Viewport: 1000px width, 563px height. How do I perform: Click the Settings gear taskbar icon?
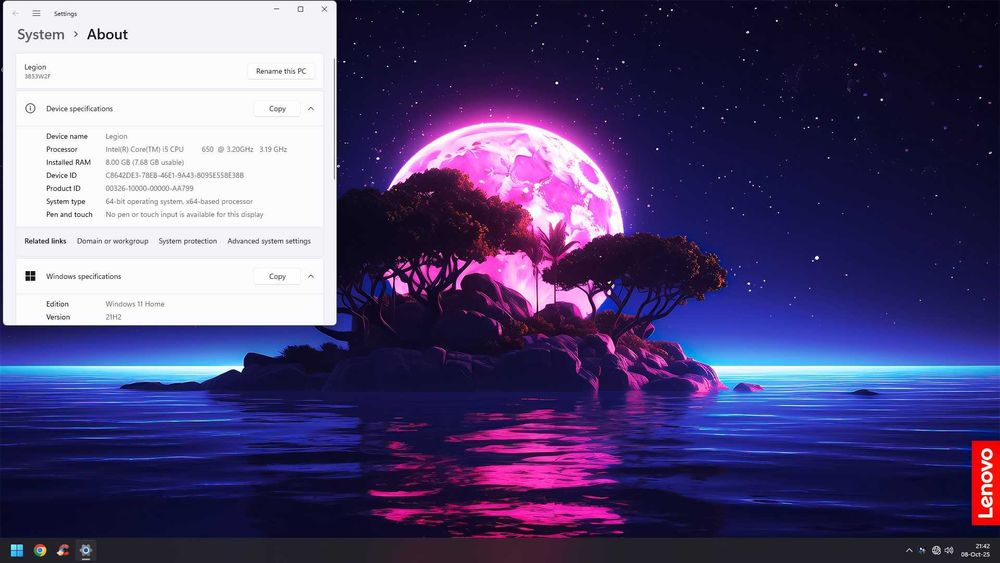85,550
